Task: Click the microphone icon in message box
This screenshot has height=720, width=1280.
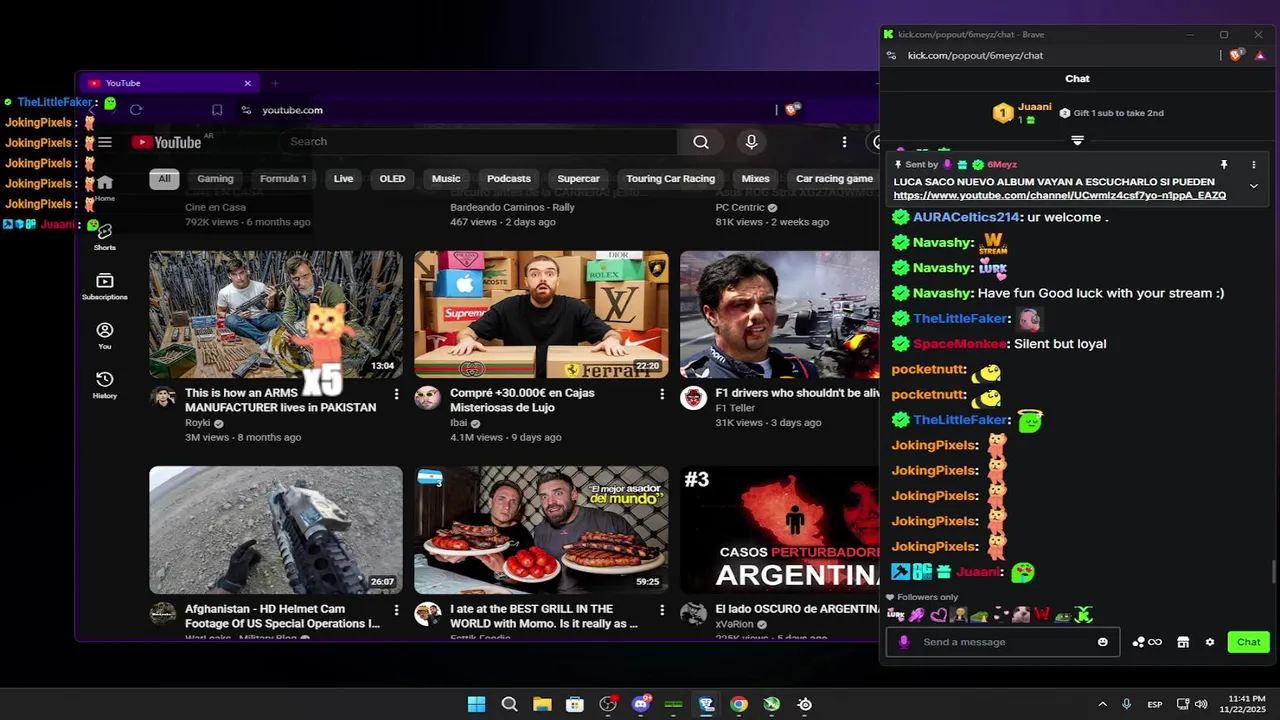Action: (x=904, y=642)
